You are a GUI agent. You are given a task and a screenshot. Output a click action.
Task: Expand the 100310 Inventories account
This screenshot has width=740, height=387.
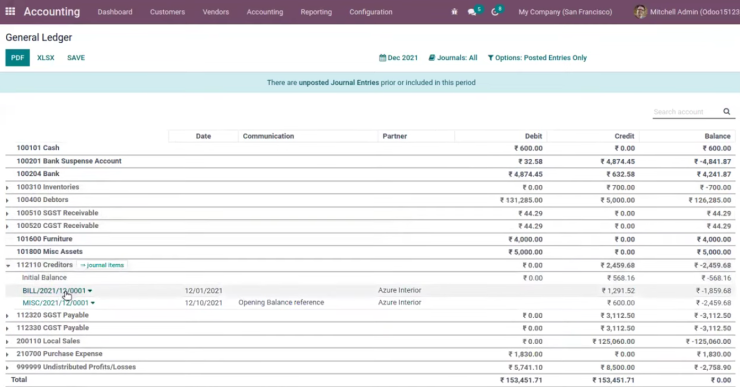click(x=8, y=188)
